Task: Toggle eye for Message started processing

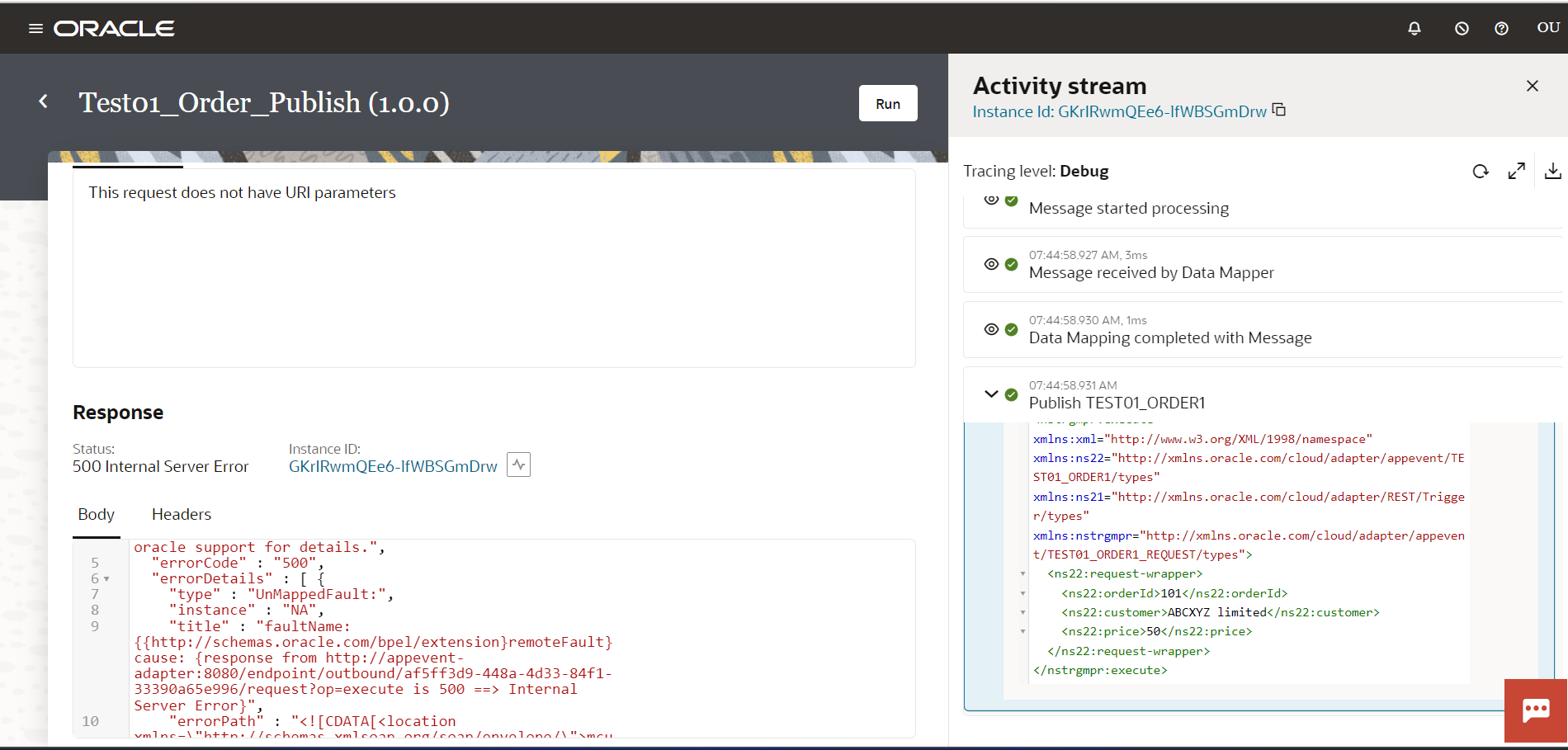Action: click(991, 200)
